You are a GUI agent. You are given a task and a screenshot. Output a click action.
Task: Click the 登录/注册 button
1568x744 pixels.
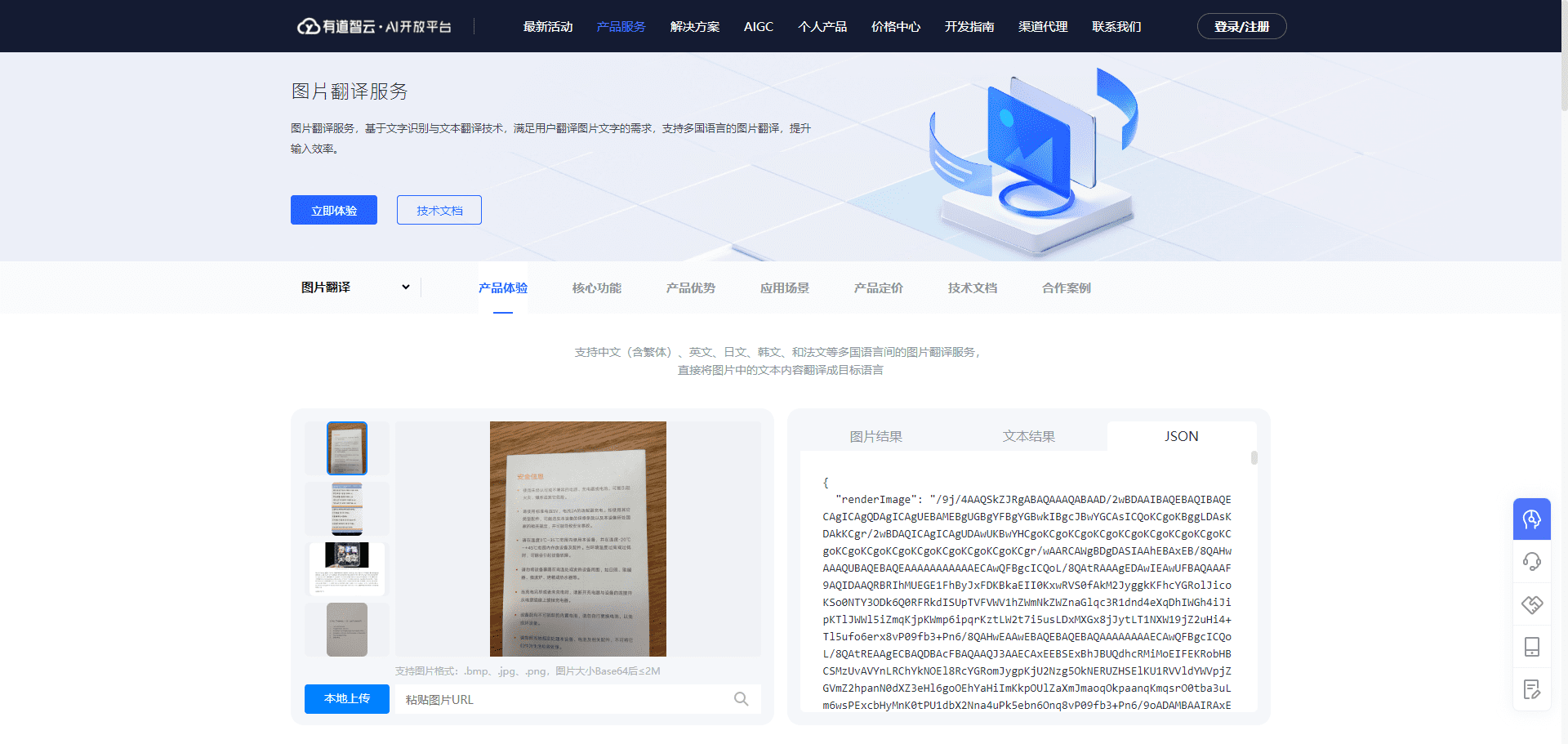coord(1241,26)
